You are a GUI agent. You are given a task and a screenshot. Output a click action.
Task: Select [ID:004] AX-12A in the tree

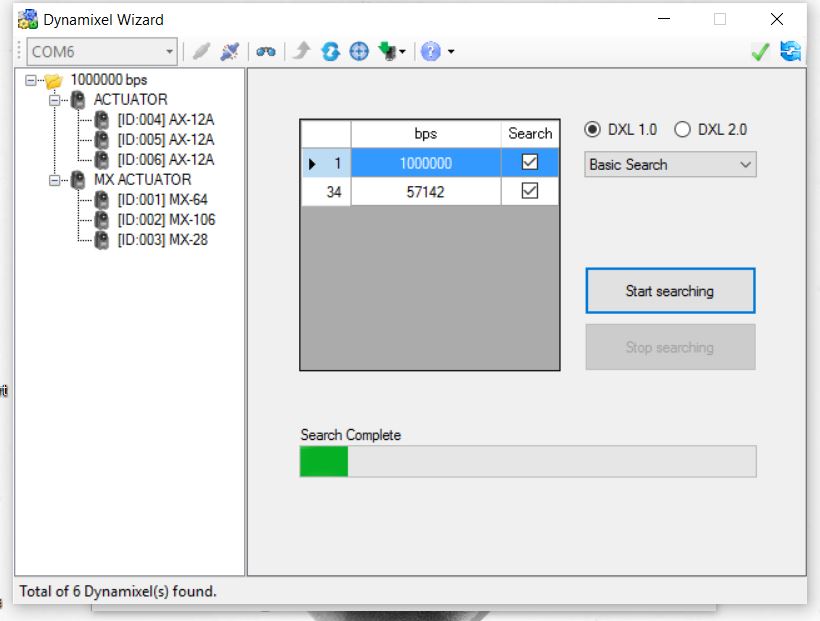coord(166,120)
